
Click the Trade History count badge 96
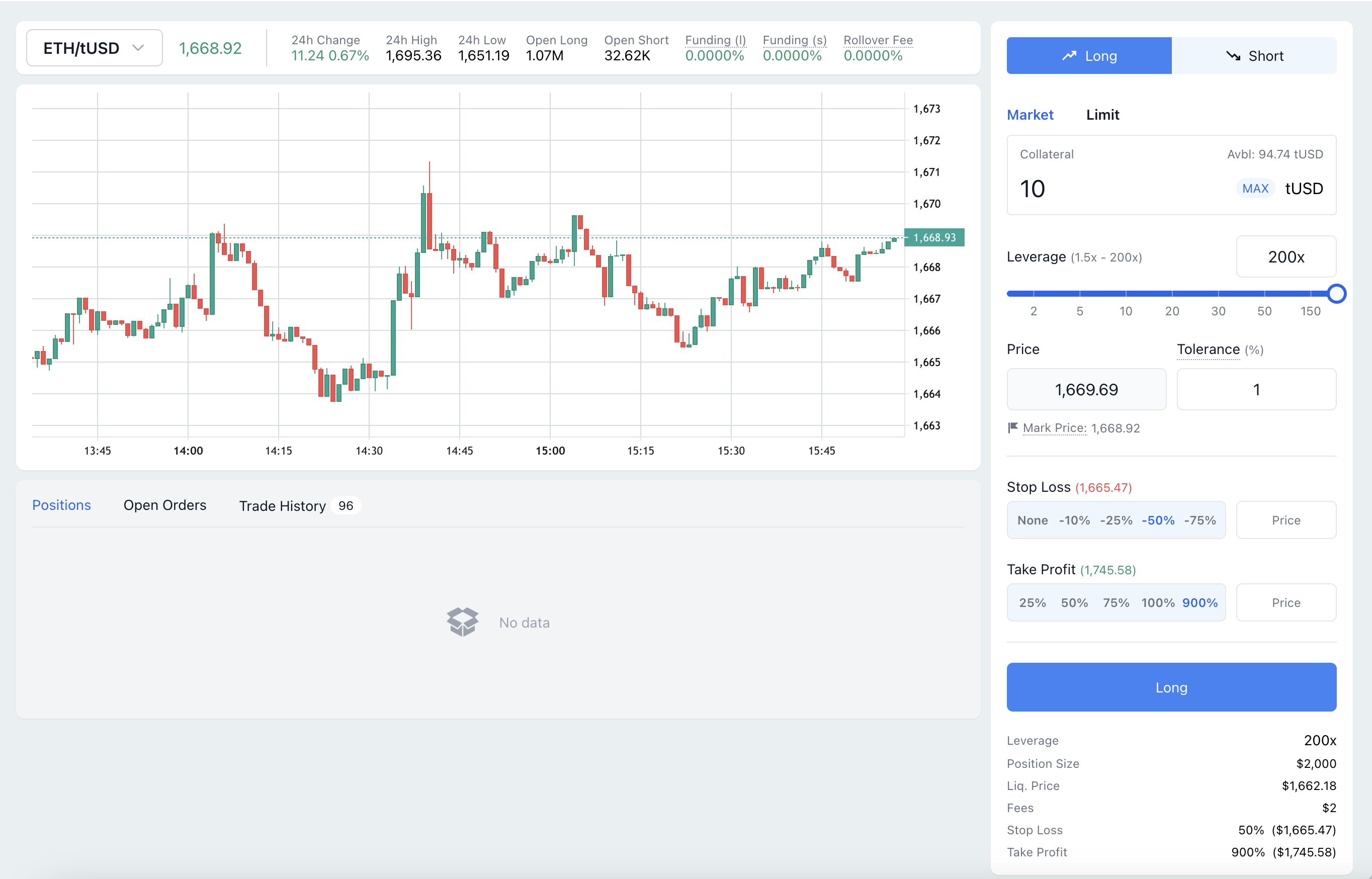(346, 506)
